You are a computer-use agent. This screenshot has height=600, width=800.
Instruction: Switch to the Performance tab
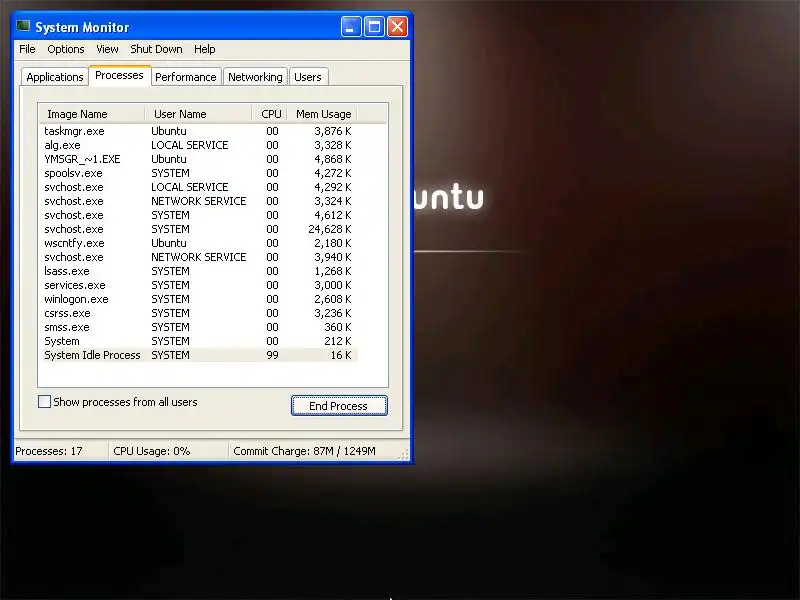coord(186,77)
